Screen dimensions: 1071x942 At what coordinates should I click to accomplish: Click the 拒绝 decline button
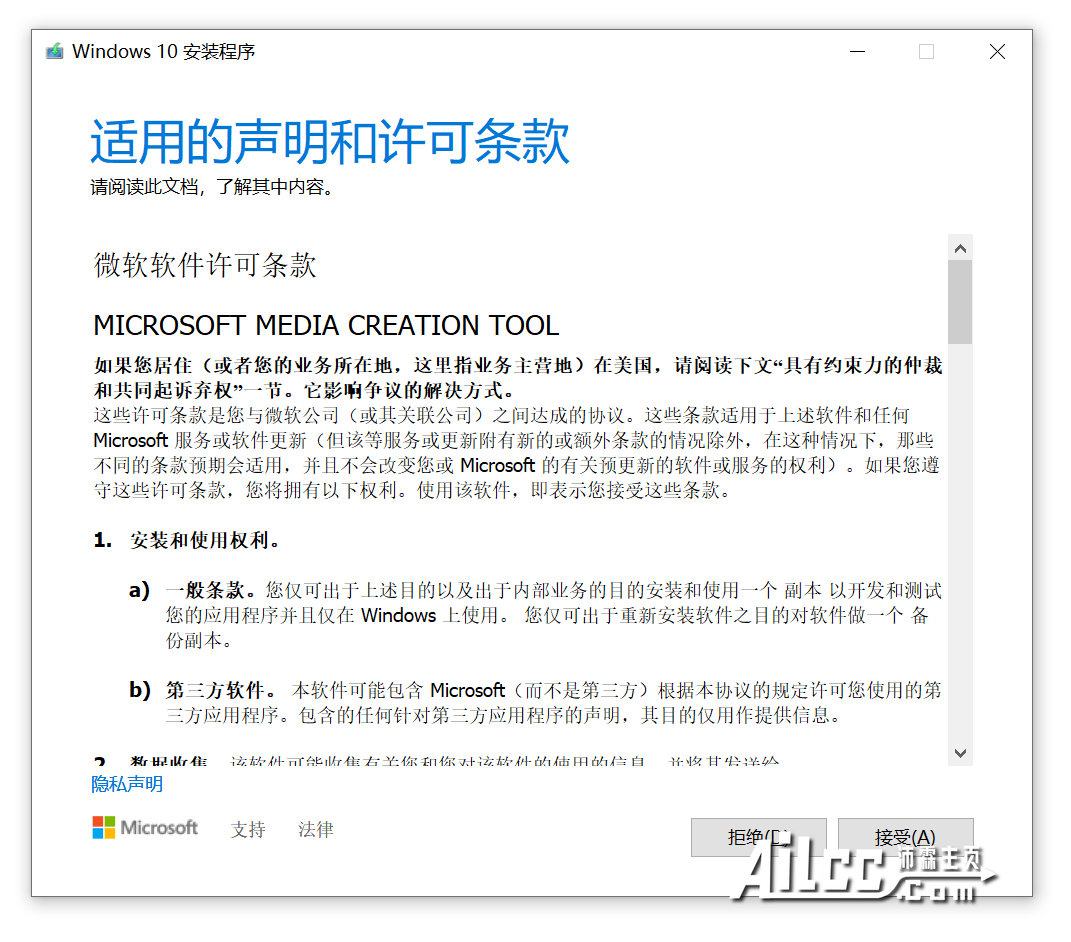pyautogui.click(x=759, y=837)
